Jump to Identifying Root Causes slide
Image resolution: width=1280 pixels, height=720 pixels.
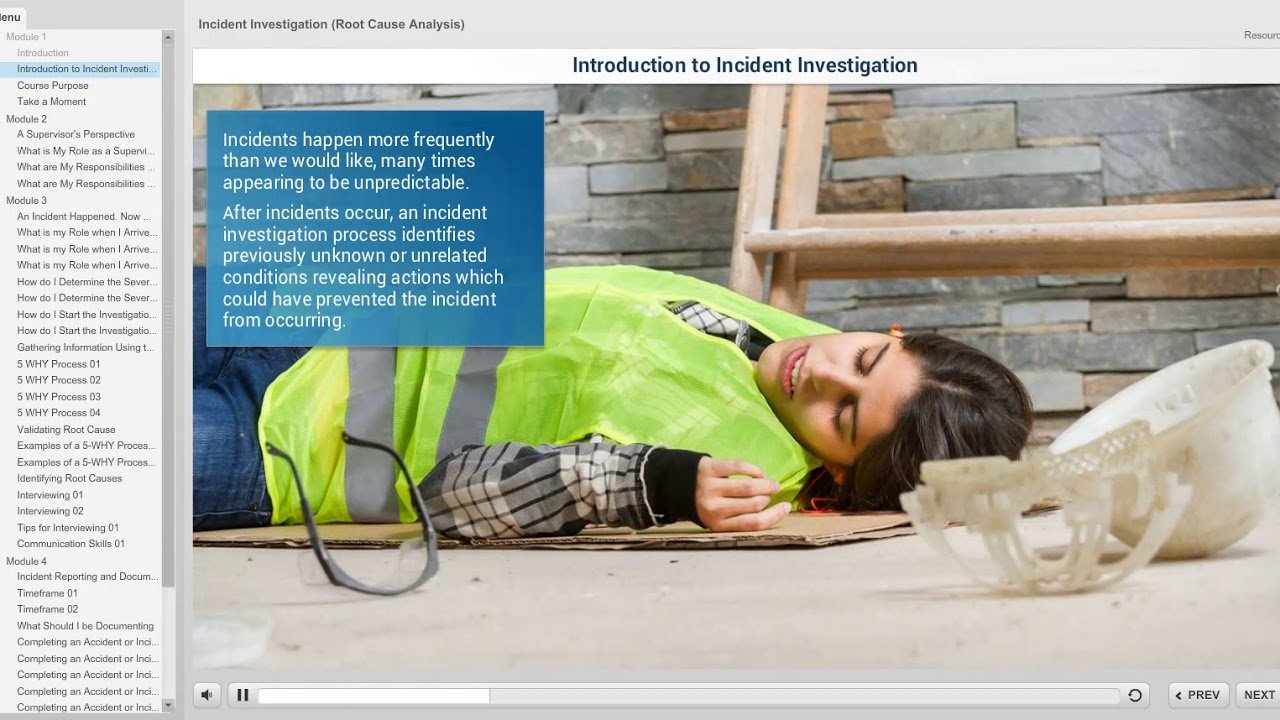[x=69, y=479]
